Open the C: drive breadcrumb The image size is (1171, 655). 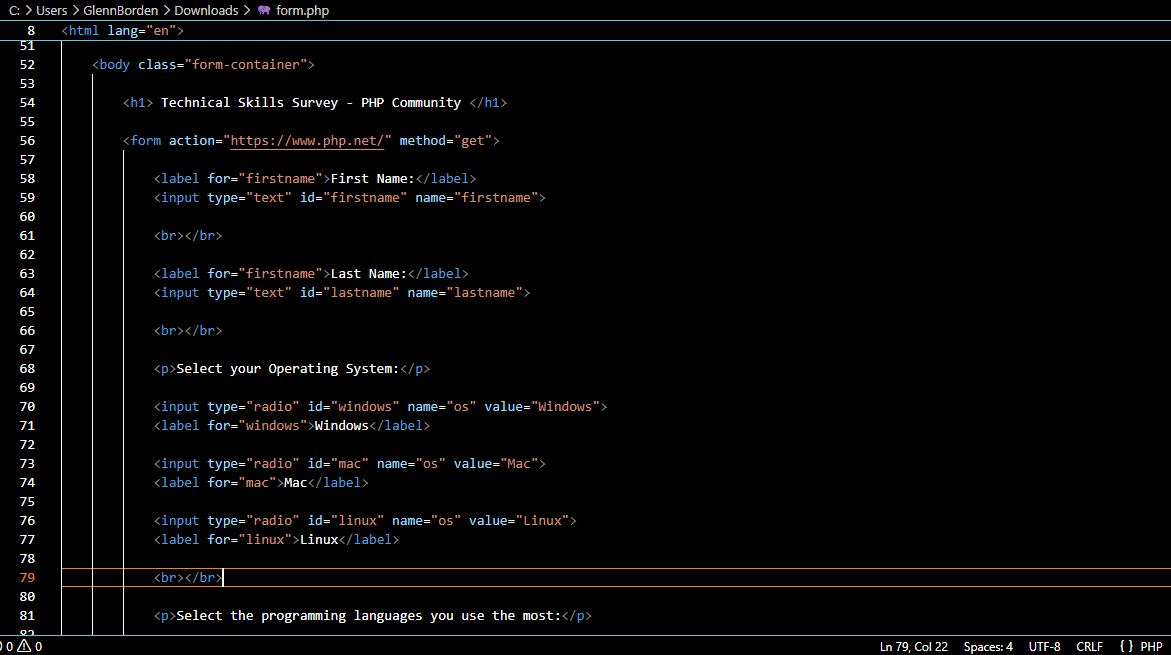tap(14, 10)
